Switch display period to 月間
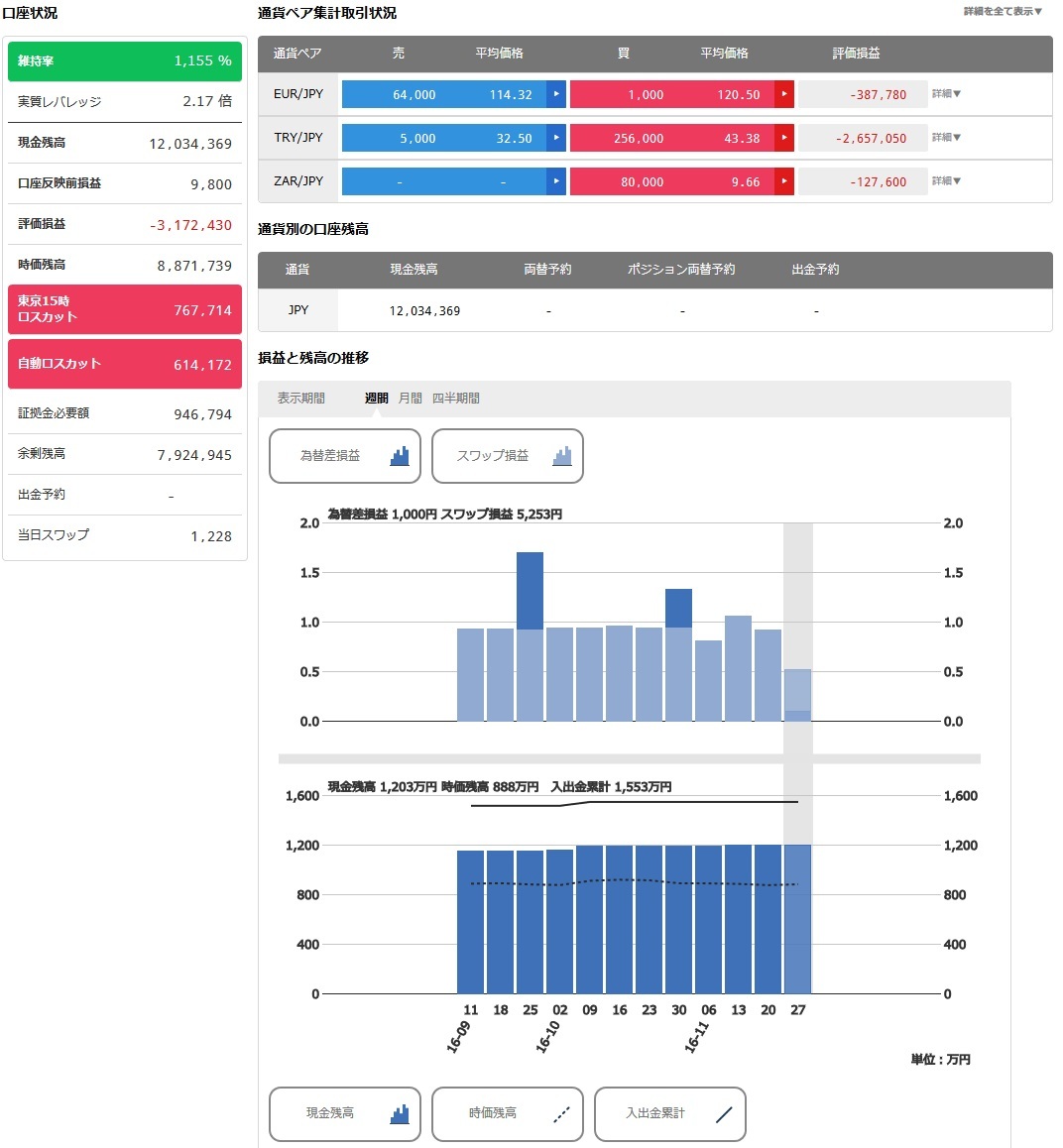Image resolution: width=1063 pixels, height=1148 pixels. (x=410, y=398)
